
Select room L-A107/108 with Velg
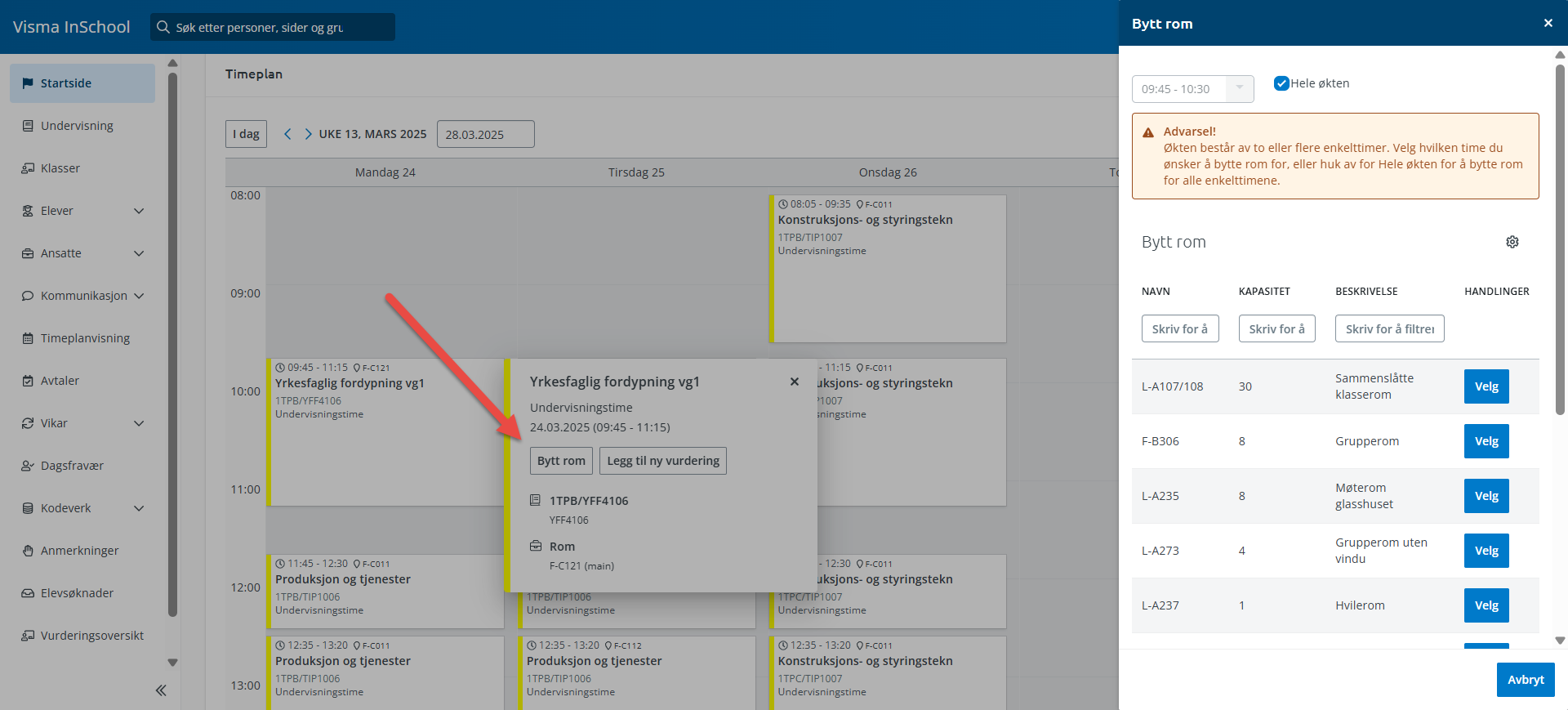point(1486,386)
